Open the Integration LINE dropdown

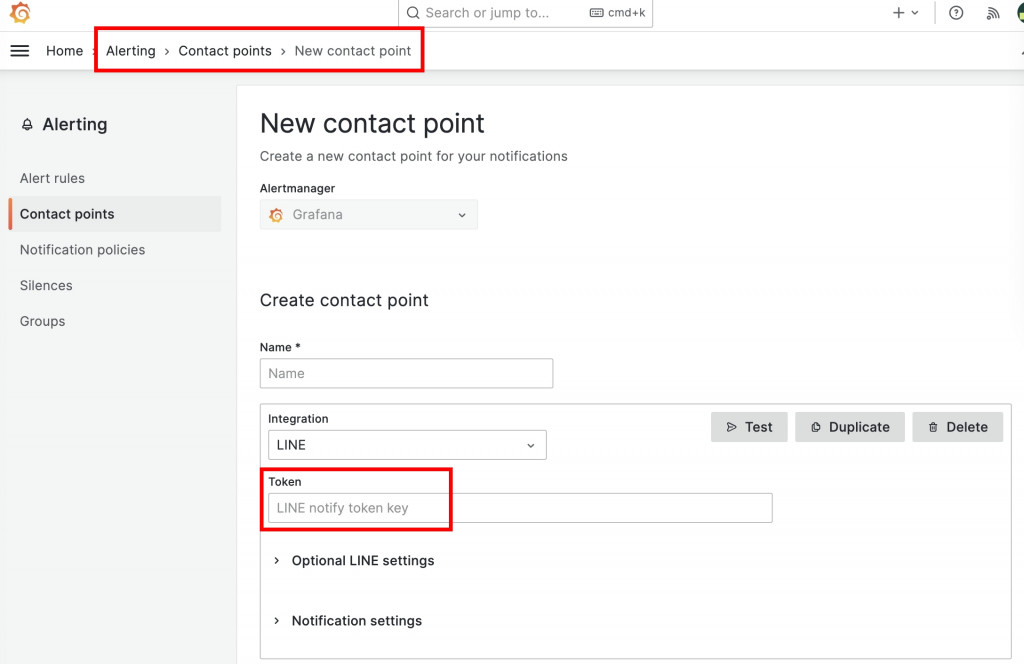(x=407, y=445)
